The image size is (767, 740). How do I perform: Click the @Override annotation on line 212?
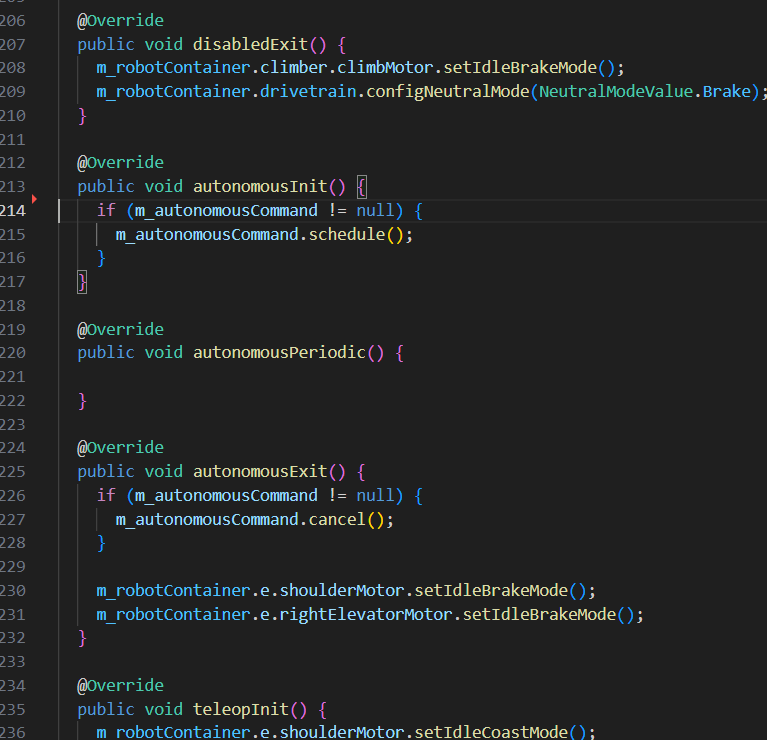pyautogui.click(x=120, y=162)
